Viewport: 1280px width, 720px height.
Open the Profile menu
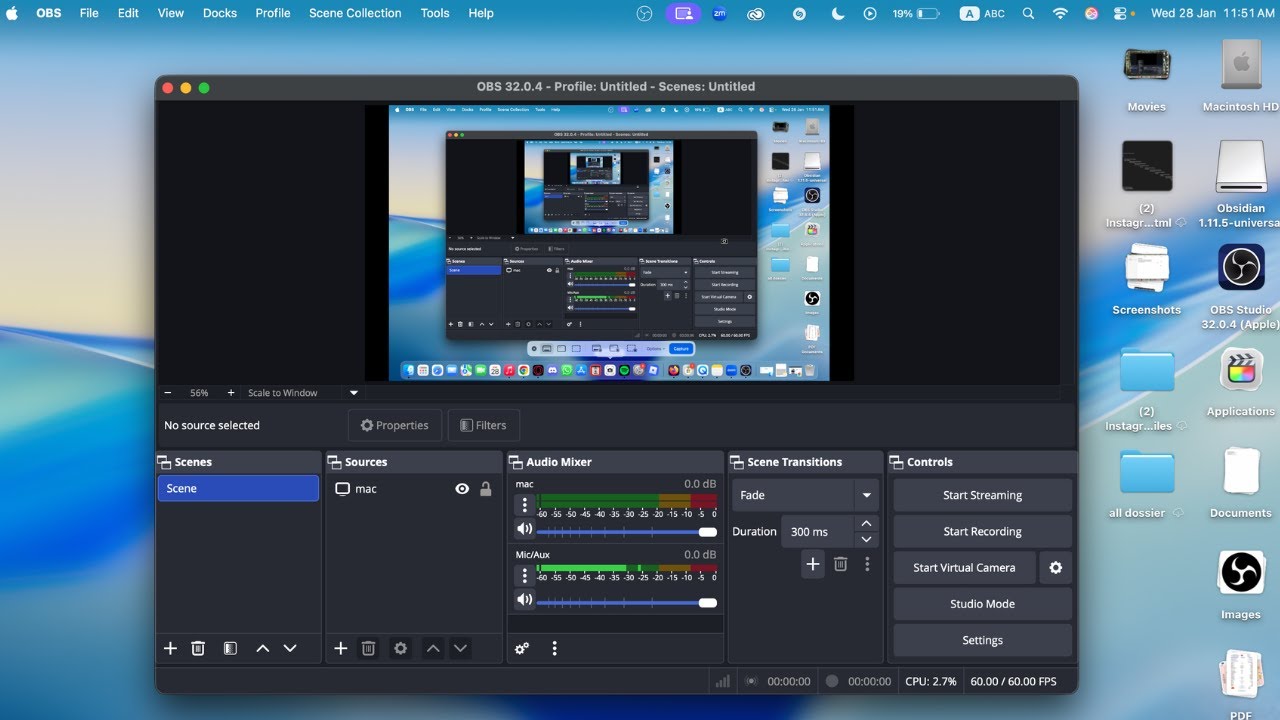[x=273, y=13]
